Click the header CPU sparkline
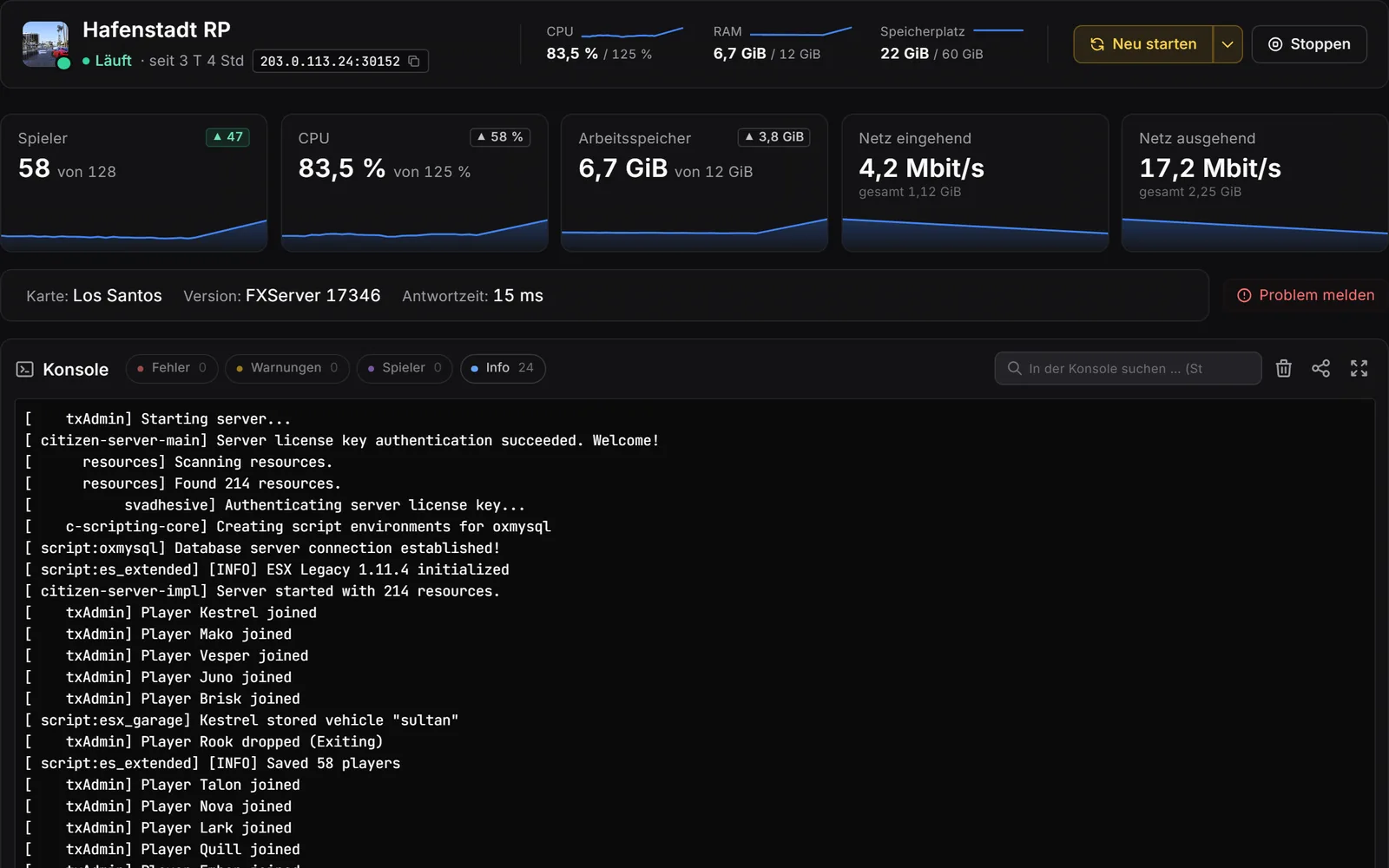 click(632, 32)
